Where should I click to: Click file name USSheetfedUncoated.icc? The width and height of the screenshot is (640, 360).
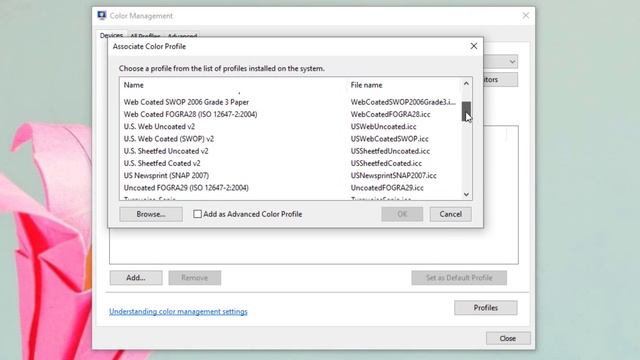tap(390, 151)
